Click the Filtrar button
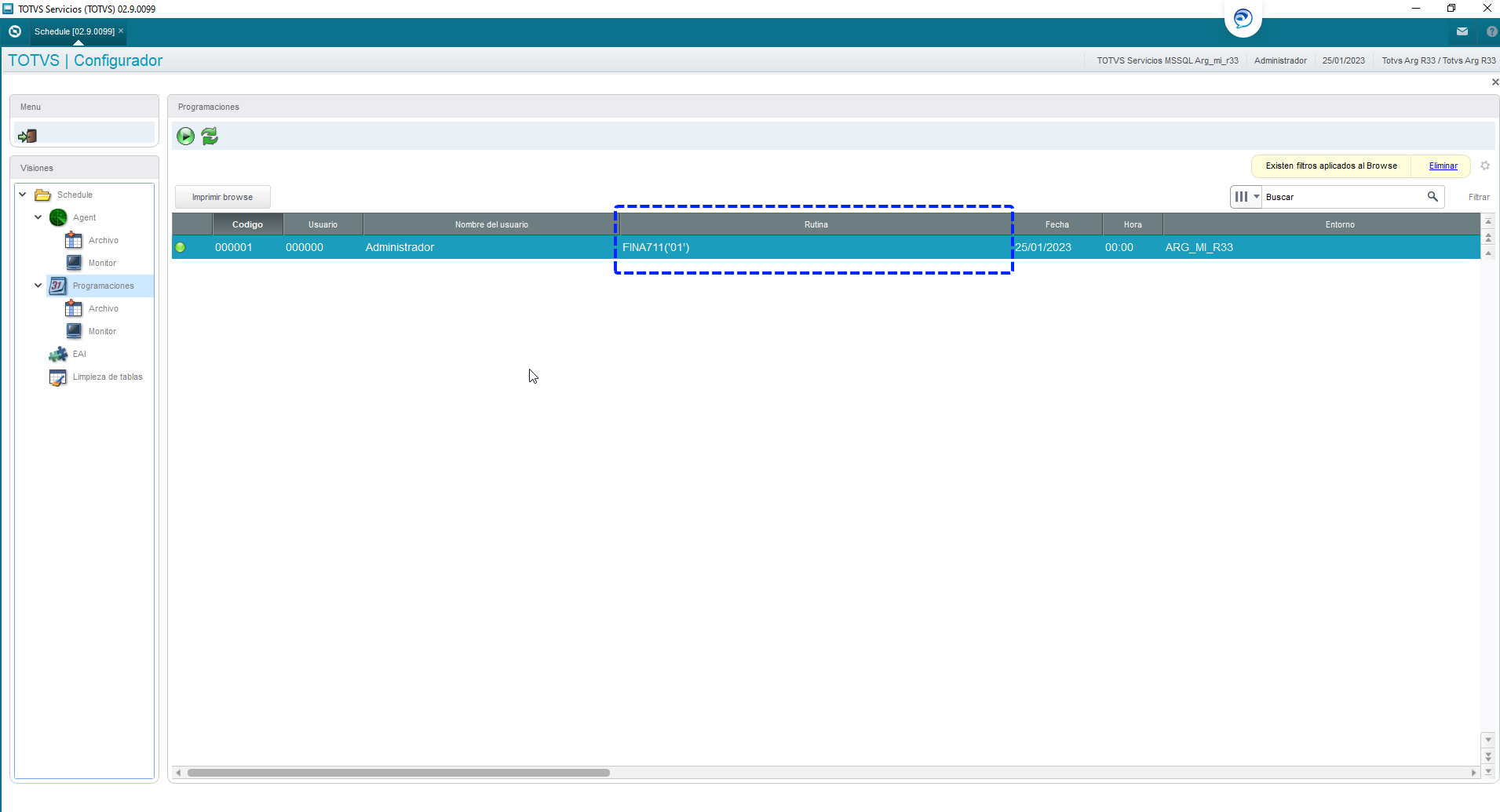This screenshot has height=812, width=1500. (1479, 197)
